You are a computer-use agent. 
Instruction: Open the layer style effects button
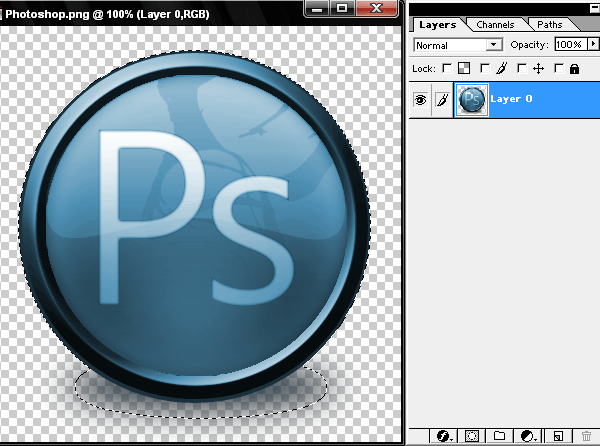pyautogui.click(x=444, y=436)
